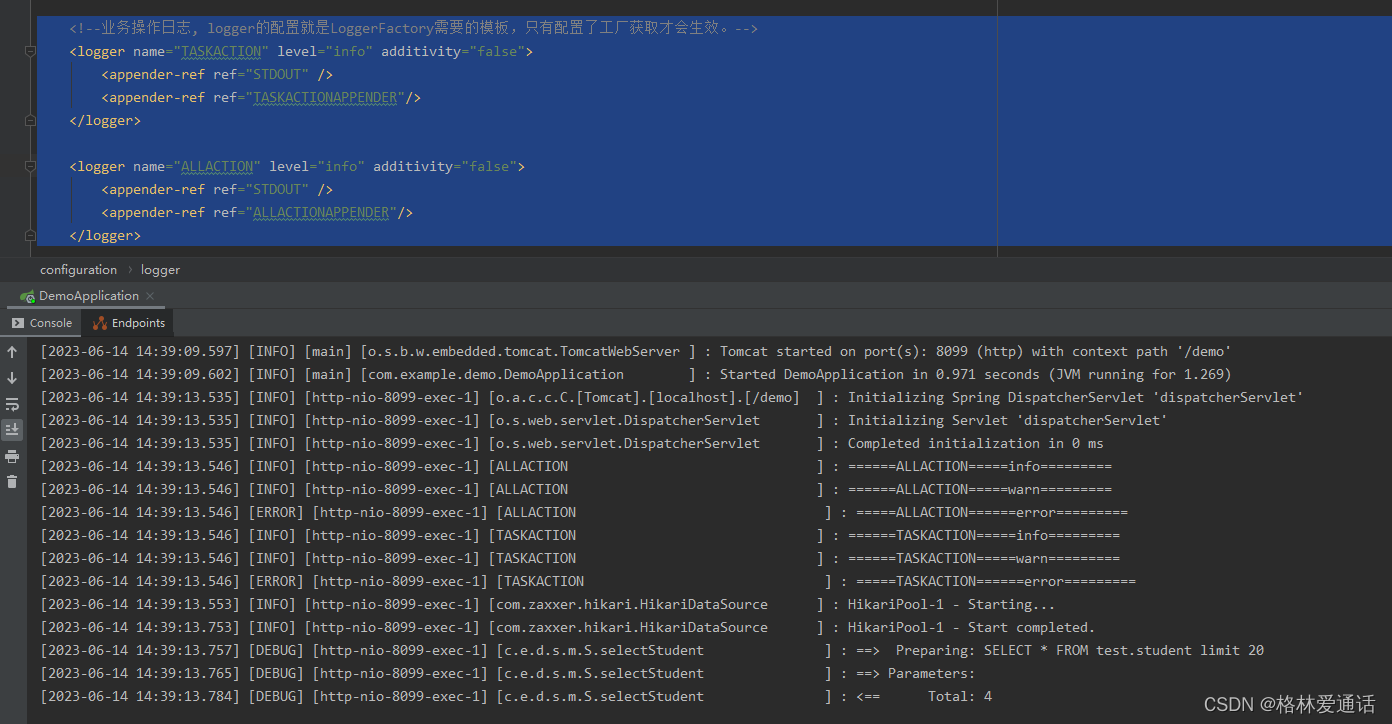The height and width of the screenshot is (724, 1392).
Task: Clear all console output with trash icon
Action: coord(12,481)
